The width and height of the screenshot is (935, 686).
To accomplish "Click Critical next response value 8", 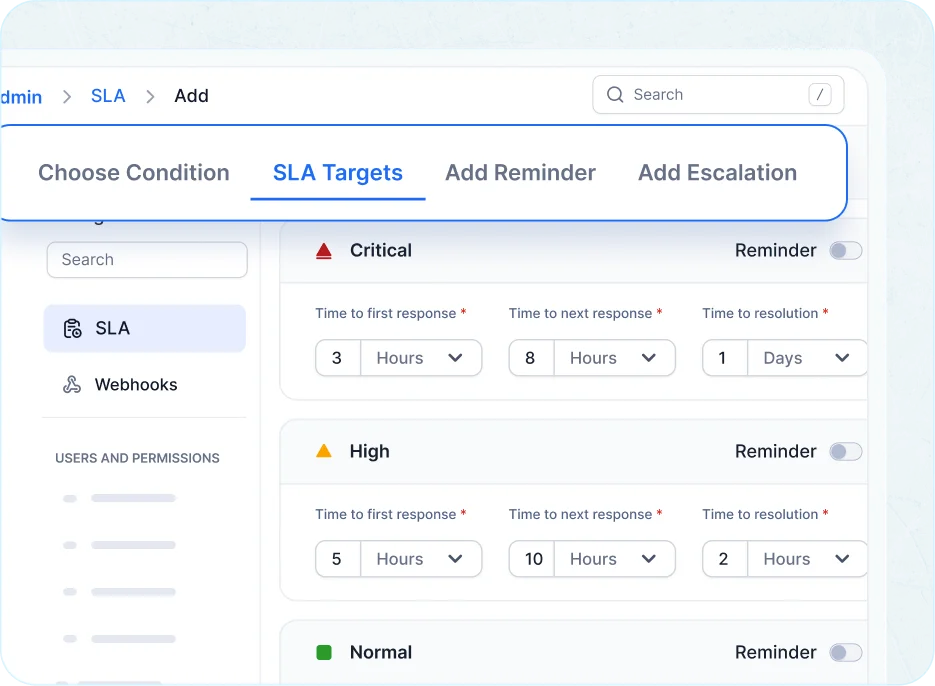I will click(x=531, y=358).
